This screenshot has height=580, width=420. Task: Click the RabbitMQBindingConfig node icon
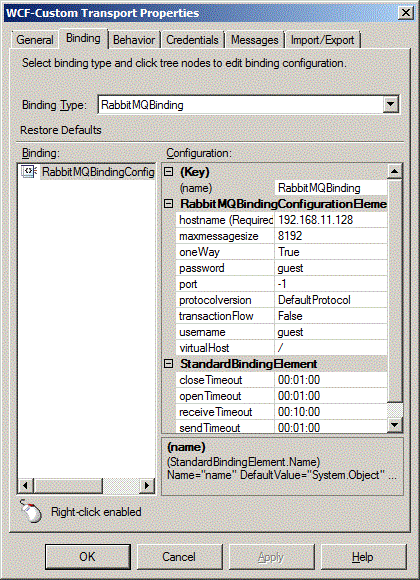point(29,171)
